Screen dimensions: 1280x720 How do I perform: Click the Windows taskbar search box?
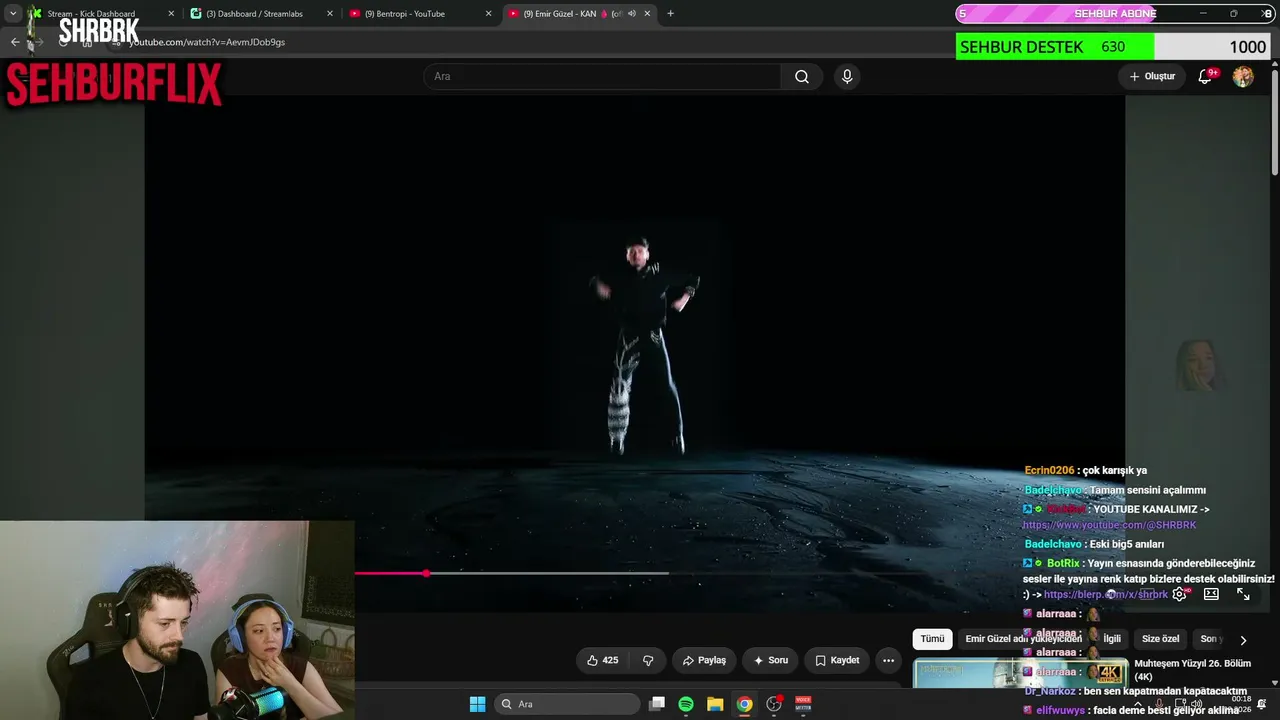(567, 704)
